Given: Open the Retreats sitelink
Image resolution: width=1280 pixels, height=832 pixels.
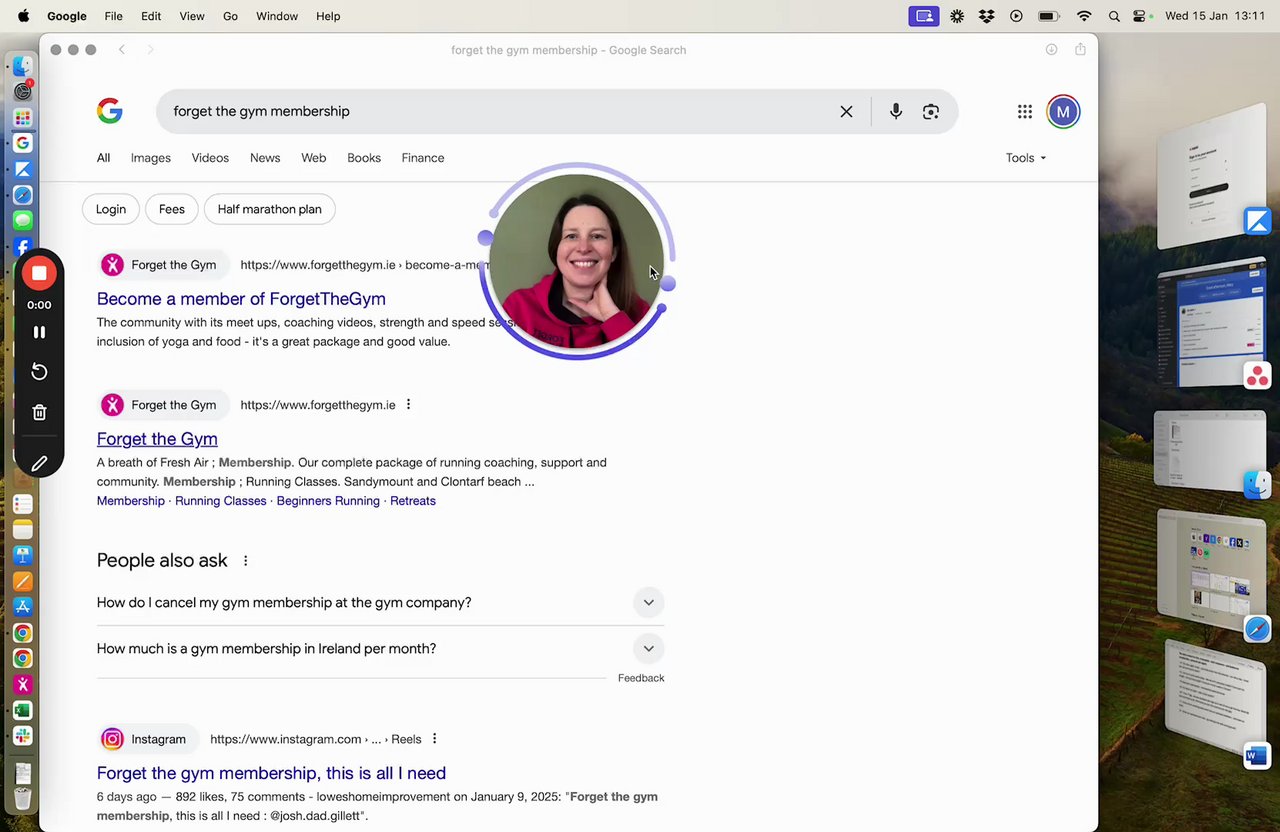Looking at the screenshot, I should point(413,501).
